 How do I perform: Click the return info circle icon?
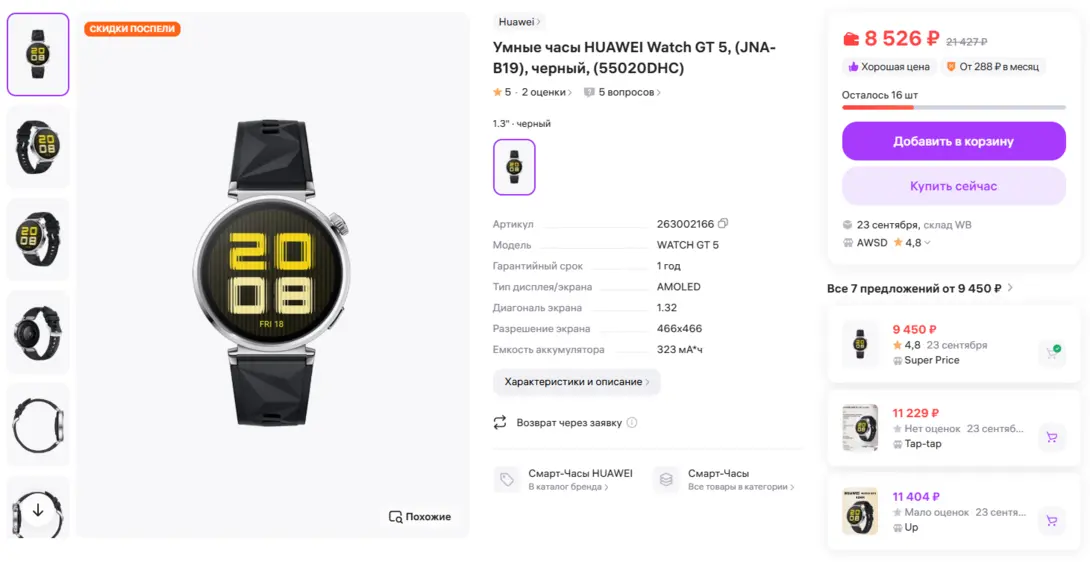click(x=632, y=422)
